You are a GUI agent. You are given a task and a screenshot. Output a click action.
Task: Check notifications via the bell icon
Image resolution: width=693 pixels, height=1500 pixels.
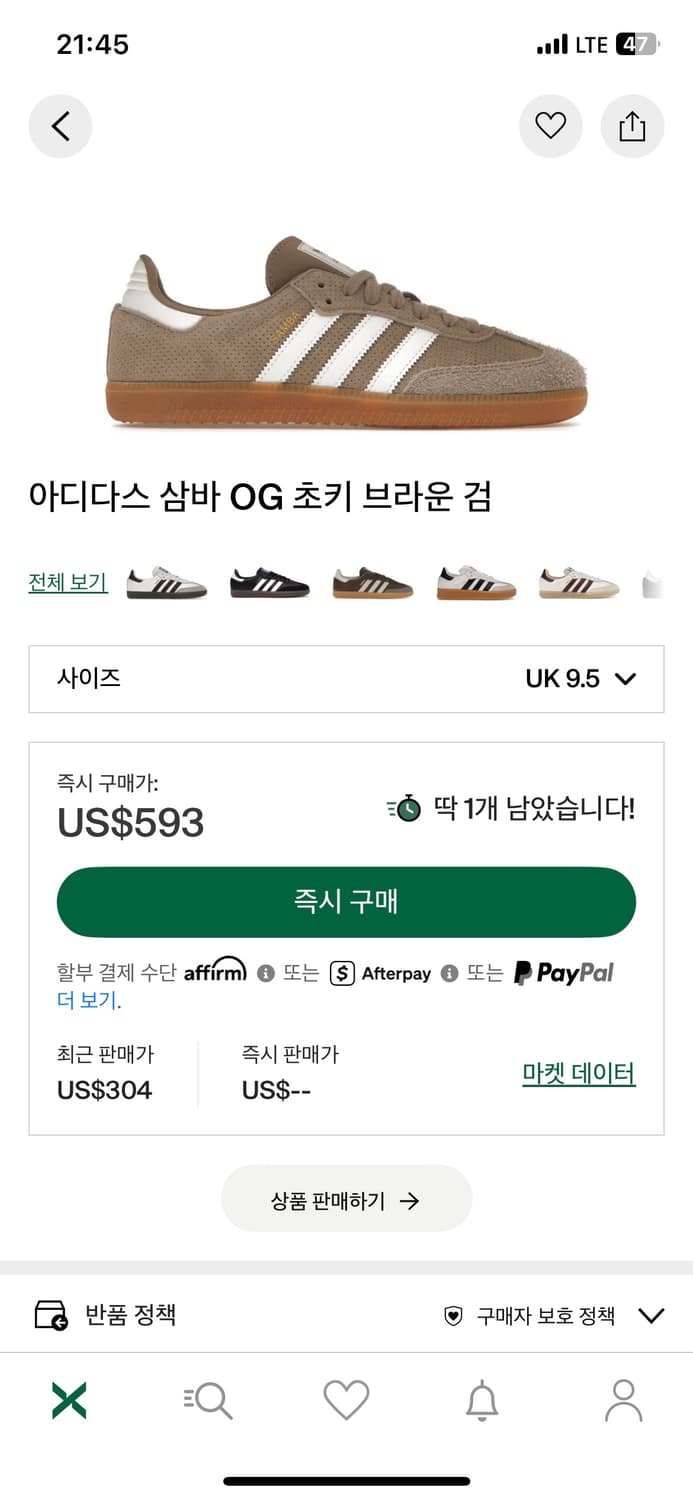[485, 1400]
